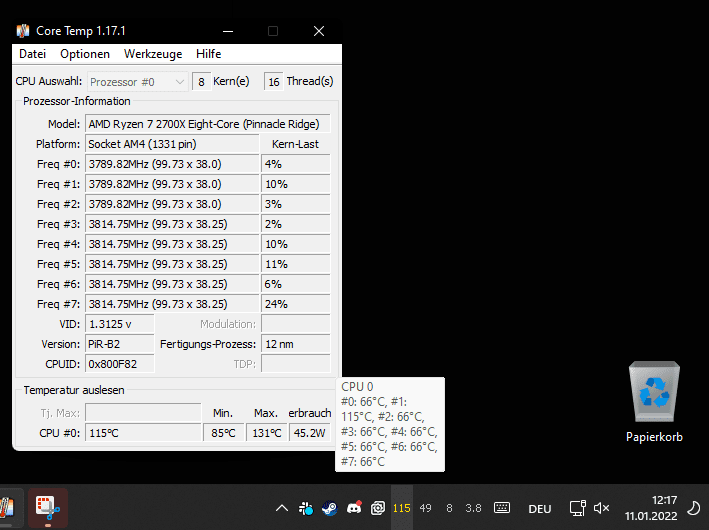Select the Freq #0 frequency value
This screenshot has width=709, height=530.
172,164
